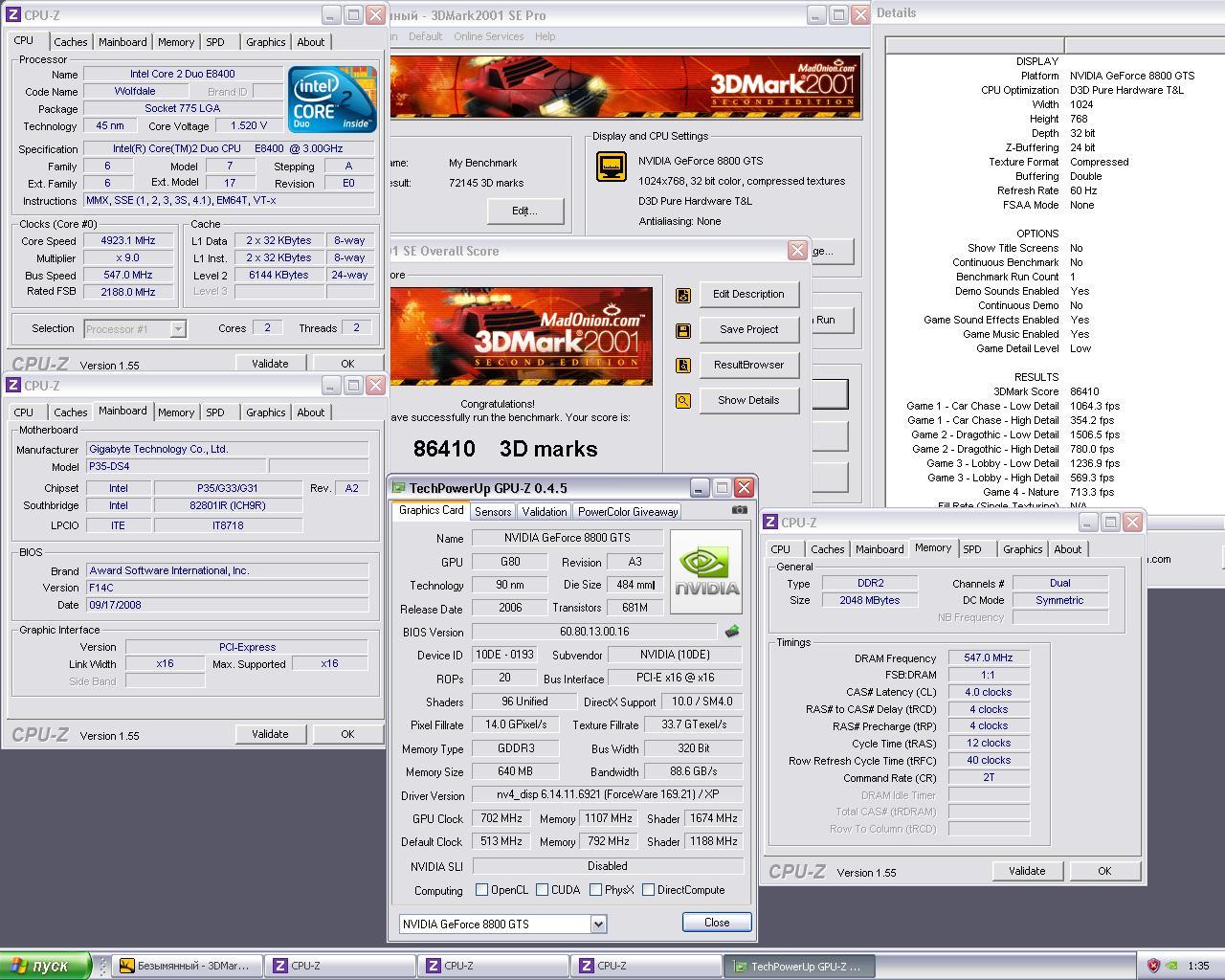Switch to 3DMark taskbar item
This screenshot has height=980, width=1225.
point(188,966)
